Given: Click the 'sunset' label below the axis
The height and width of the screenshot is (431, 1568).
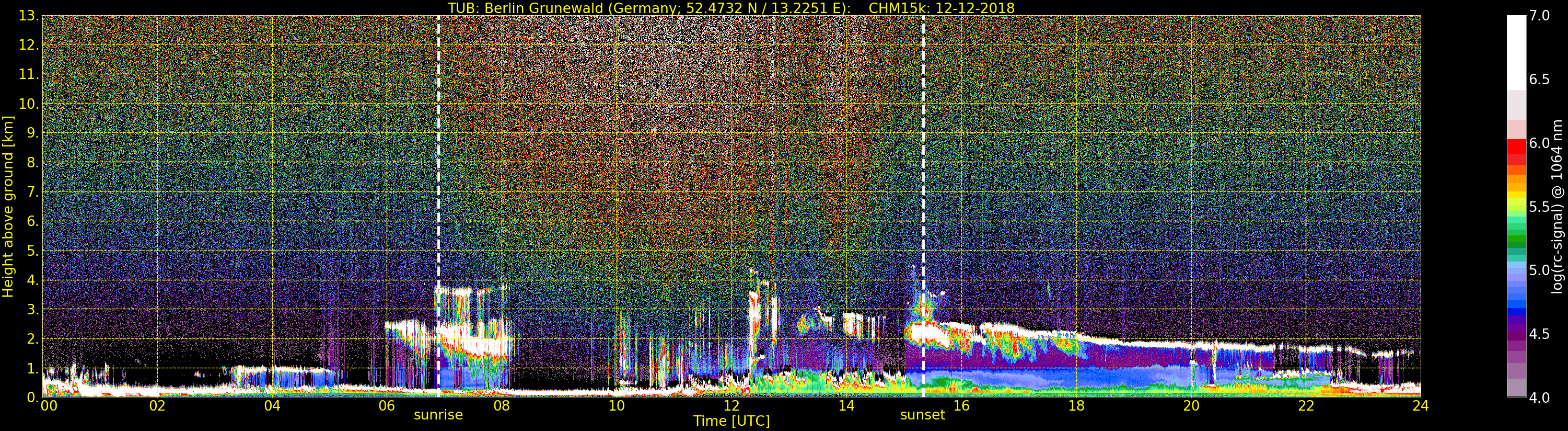Looking at the screenshot, I should (923, 415).
